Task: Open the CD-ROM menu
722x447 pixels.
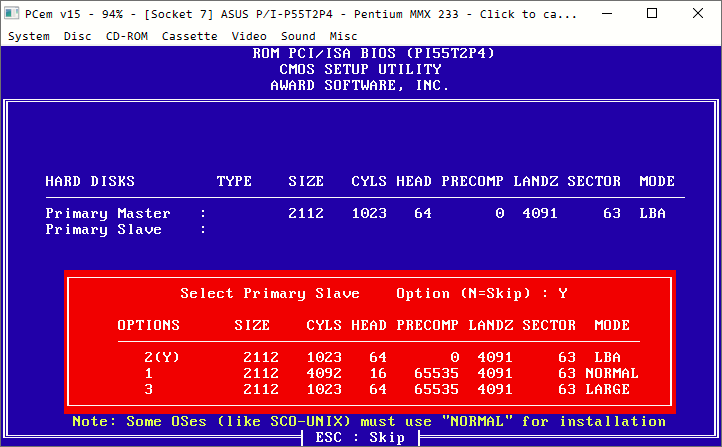Action: (127, 36)
